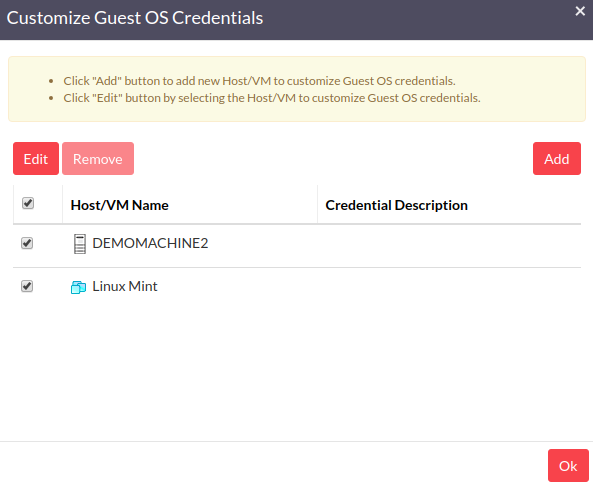Image resolution: width=593 pixels, height=488 pixels.
Task: Click the Credential Description column header
Action: pyautogui.click(x=396, y=205)
